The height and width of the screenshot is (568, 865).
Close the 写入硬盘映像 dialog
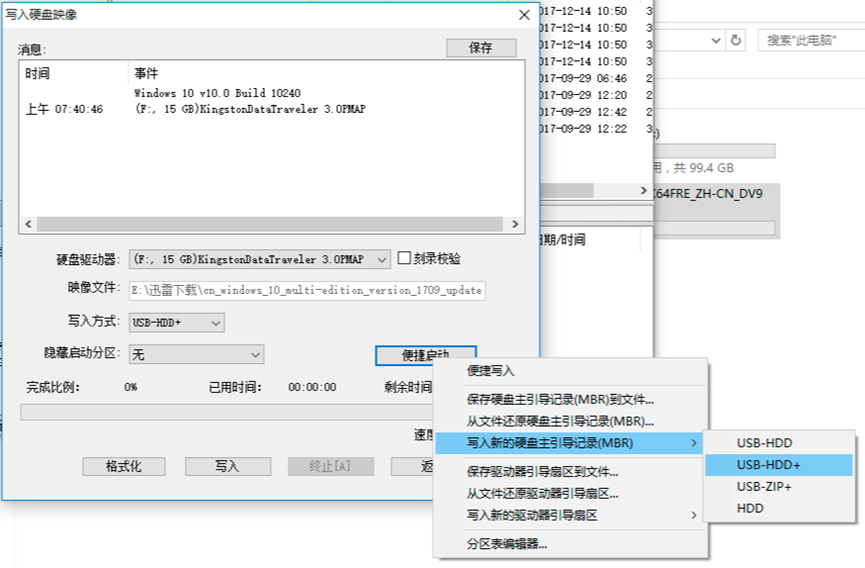coord(525,15)
